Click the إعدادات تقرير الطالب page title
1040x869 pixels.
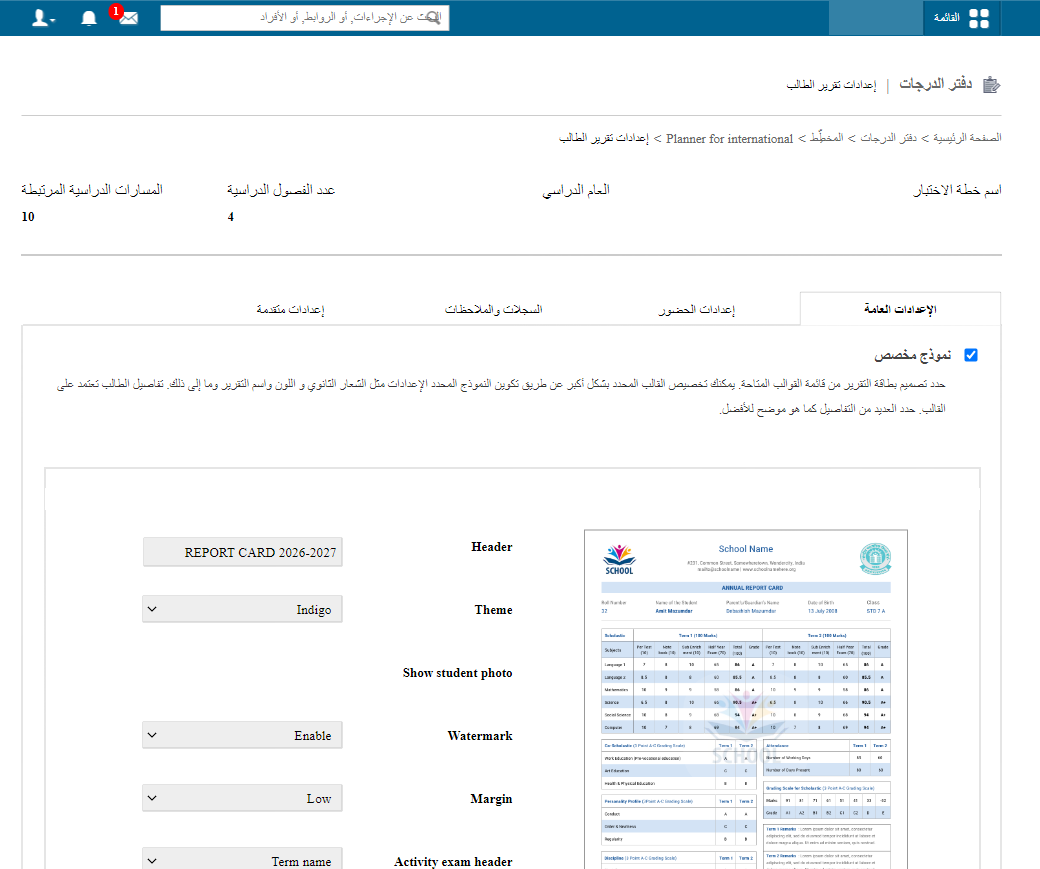pyautogui.click(x=831, y=85)
